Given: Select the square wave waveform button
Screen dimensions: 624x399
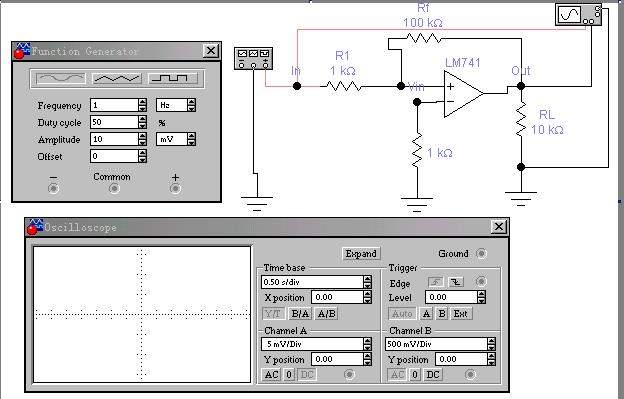Looking at the screenshot, I should coord(173,78).
